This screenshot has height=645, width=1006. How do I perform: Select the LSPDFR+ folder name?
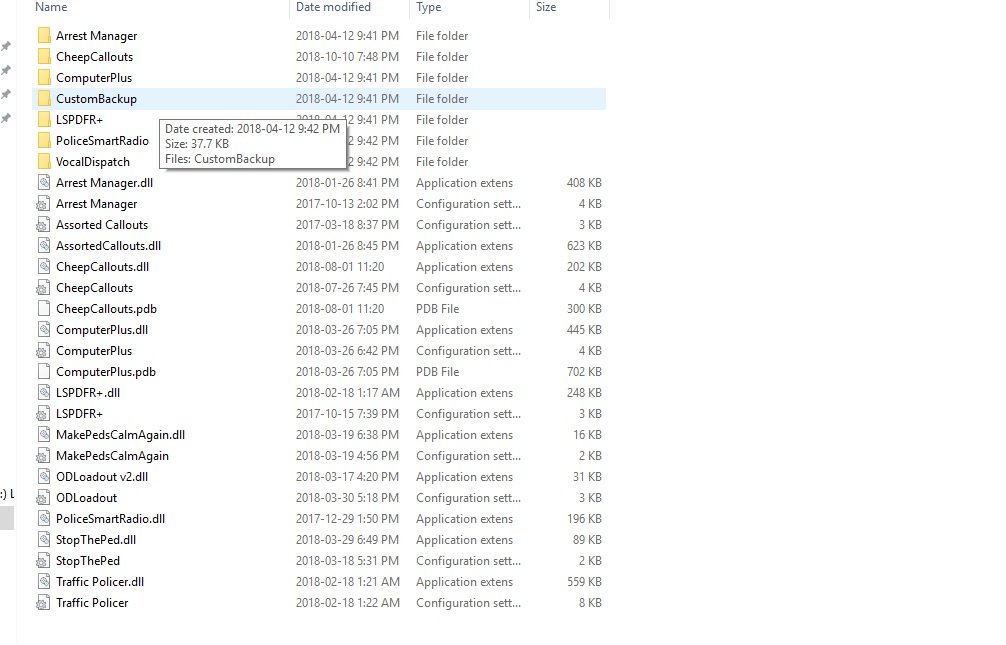[79, 119]
